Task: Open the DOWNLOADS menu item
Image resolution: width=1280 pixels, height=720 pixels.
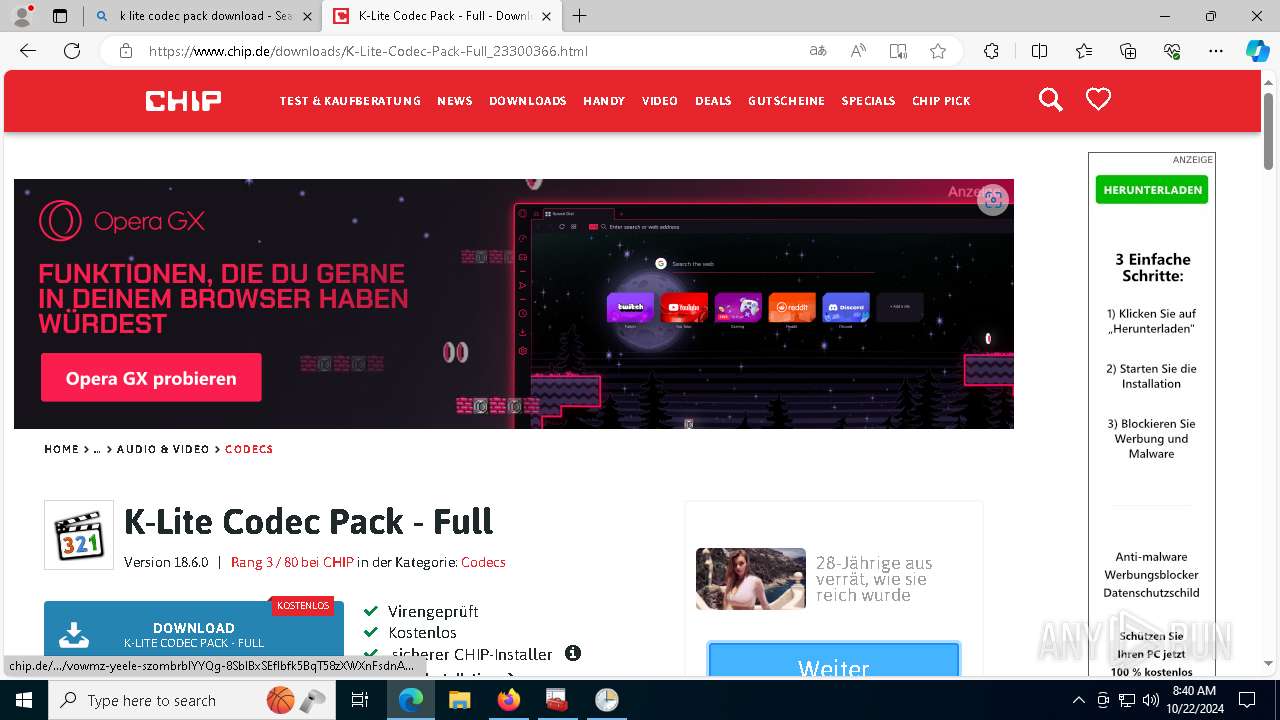Action: 528,101
